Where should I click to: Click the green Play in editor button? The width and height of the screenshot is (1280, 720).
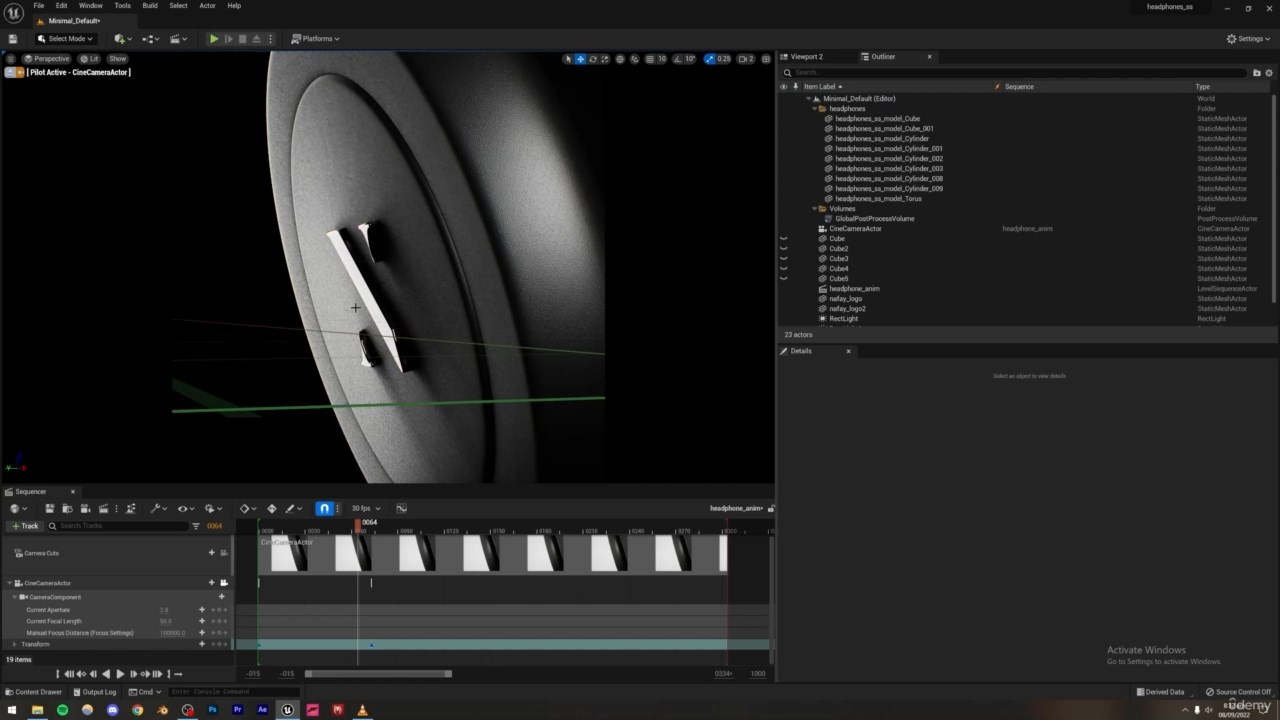(214, 39)
